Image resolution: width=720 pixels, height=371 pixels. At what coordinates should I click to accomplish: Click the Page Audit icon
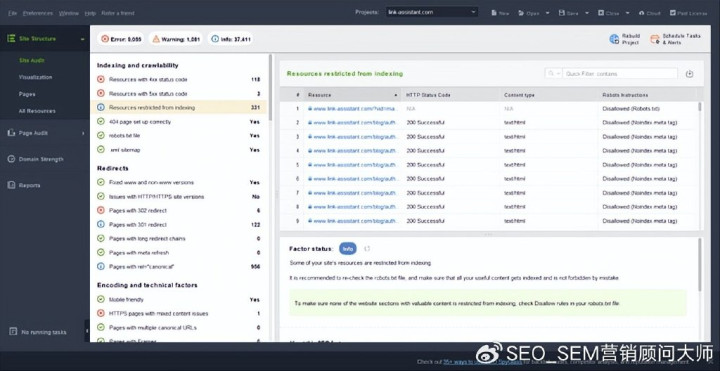click(11, 133)
